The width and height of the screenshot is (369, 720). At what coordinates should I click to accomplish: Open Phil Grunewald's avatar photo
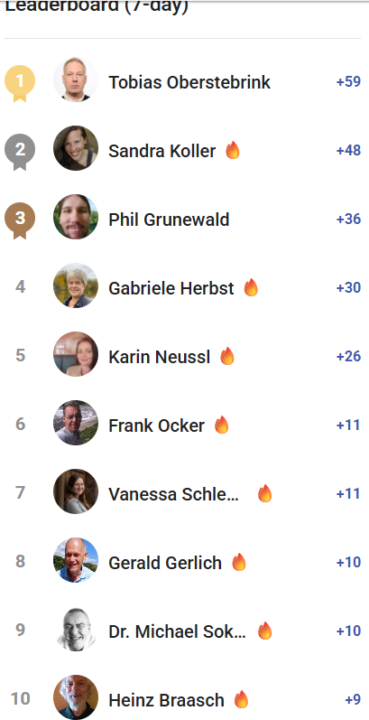point(76,217)
